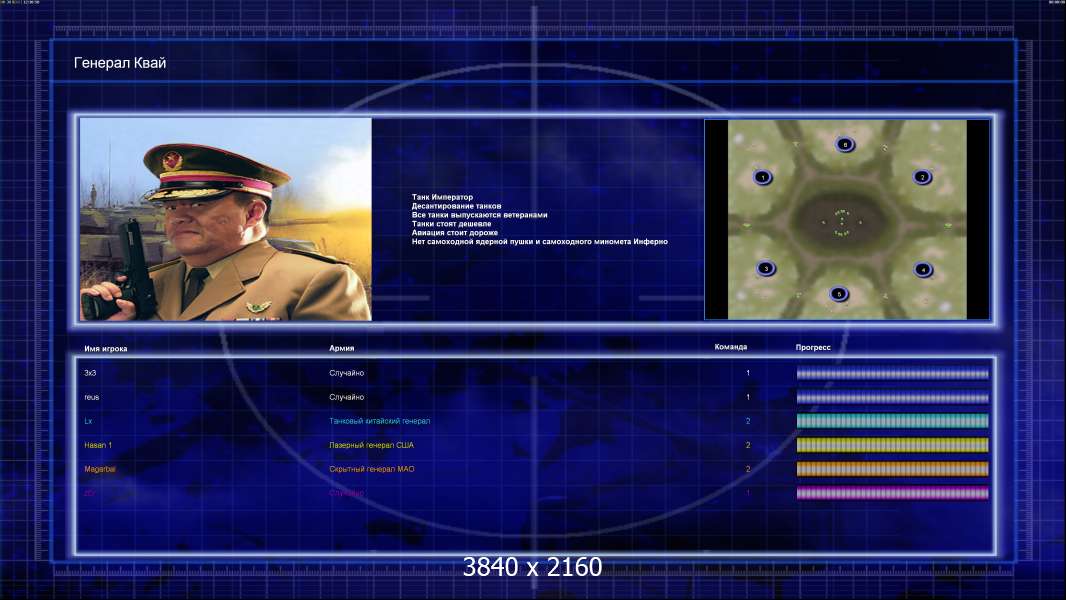1066x600 pixels.
Task: Select player name '3x3'
Action: 90,373
